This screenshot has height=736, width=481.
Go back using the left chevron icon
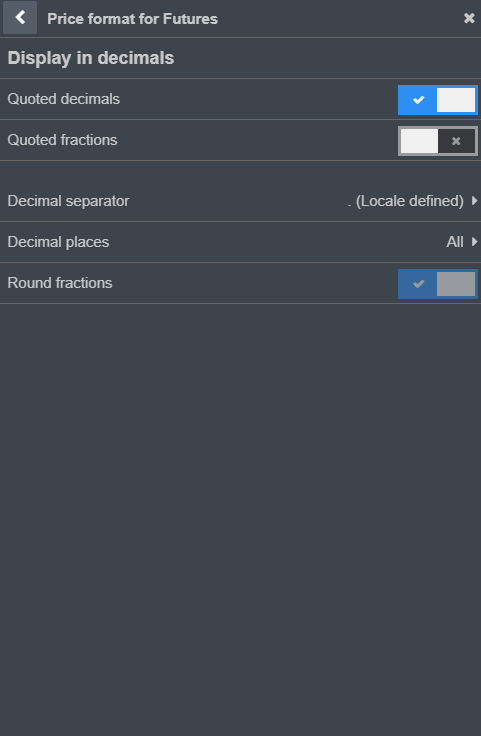click(20, 18)
